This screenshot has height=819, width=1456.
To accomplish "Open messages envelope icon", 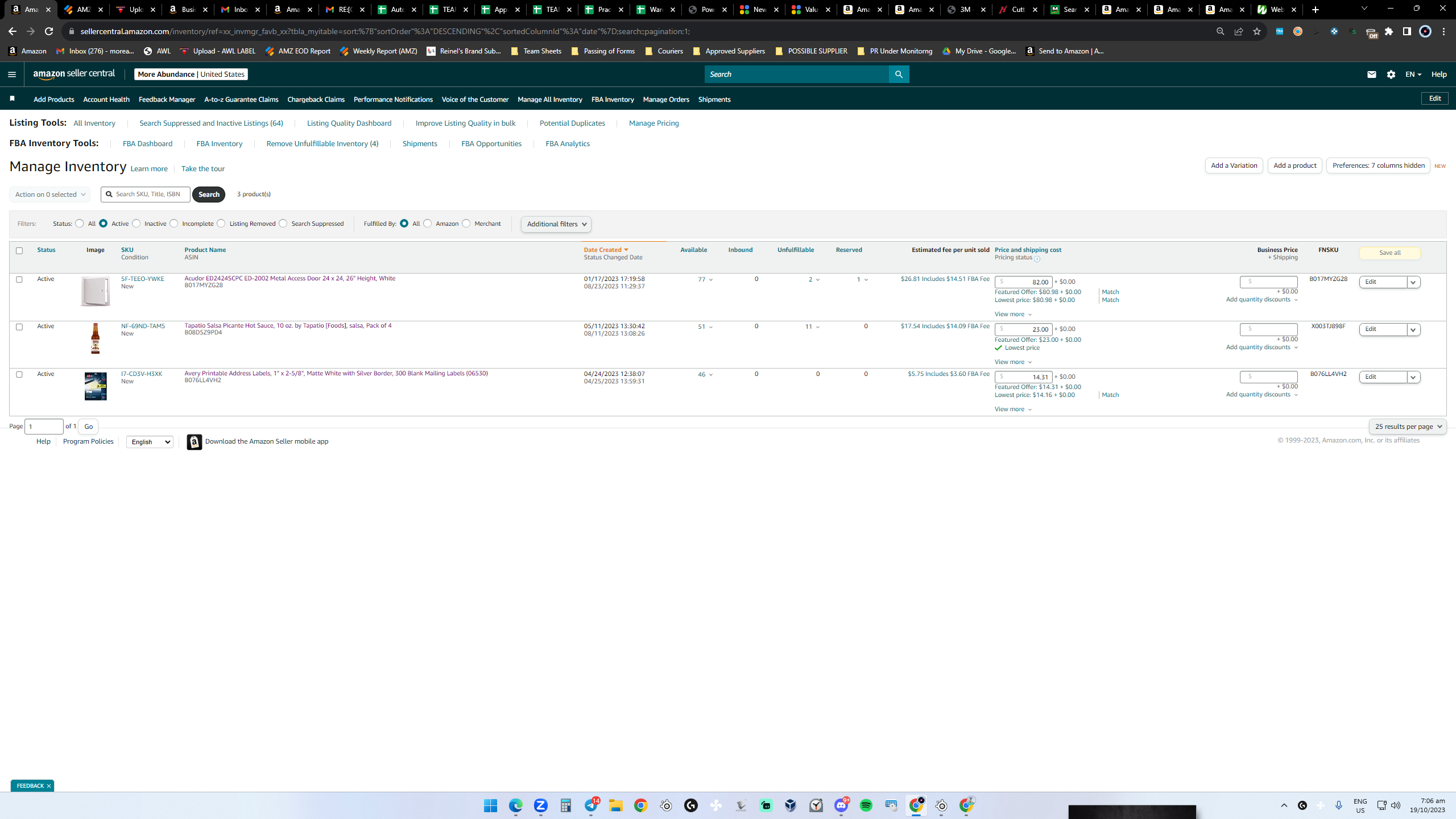I will tap(1371, 75).
